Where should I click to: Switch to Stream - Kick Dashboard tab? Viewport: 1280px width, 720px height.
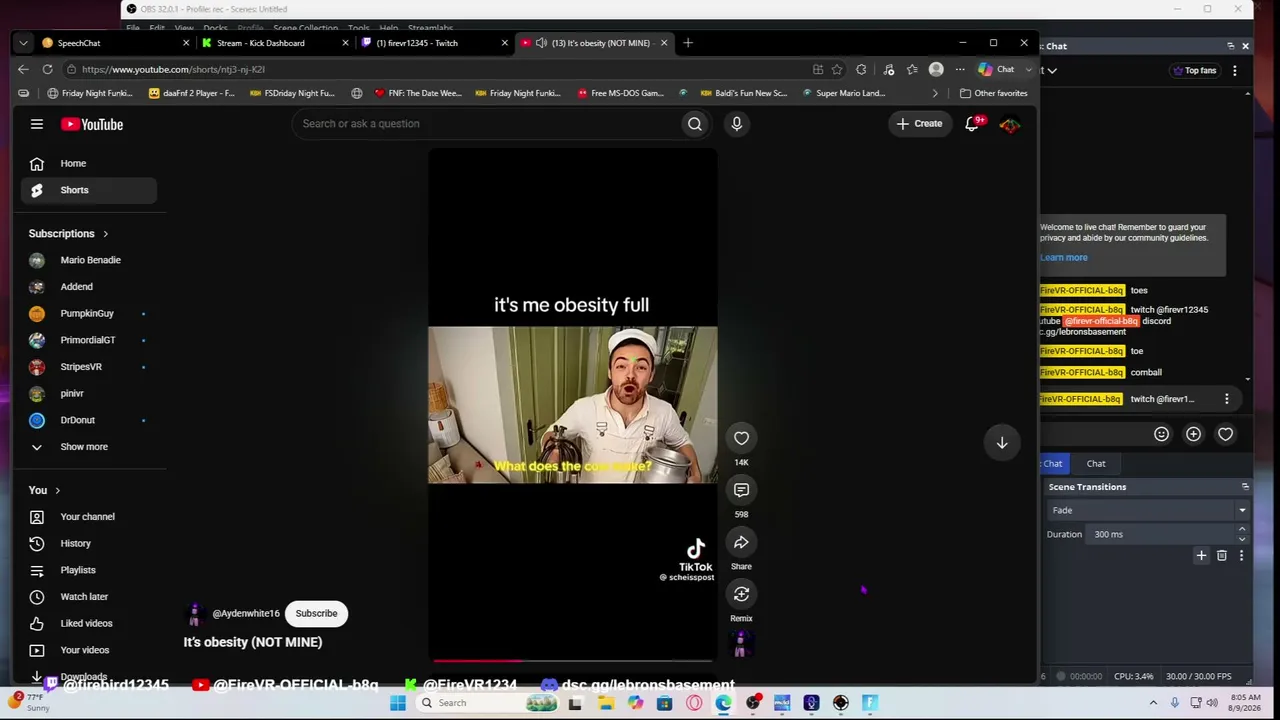(x=274, y=43)
